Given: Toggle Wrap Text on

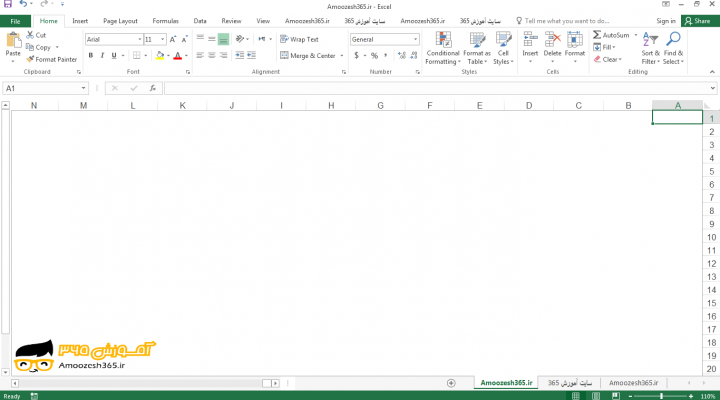Looking at the screenshot, I should tap(299, 39).
